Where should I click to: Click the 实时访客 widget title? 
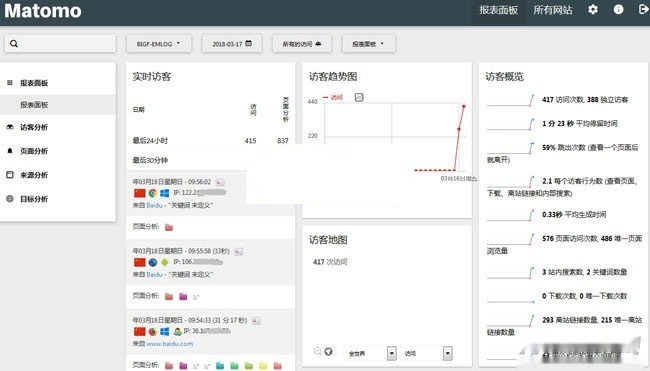click(x=152, y=76)
